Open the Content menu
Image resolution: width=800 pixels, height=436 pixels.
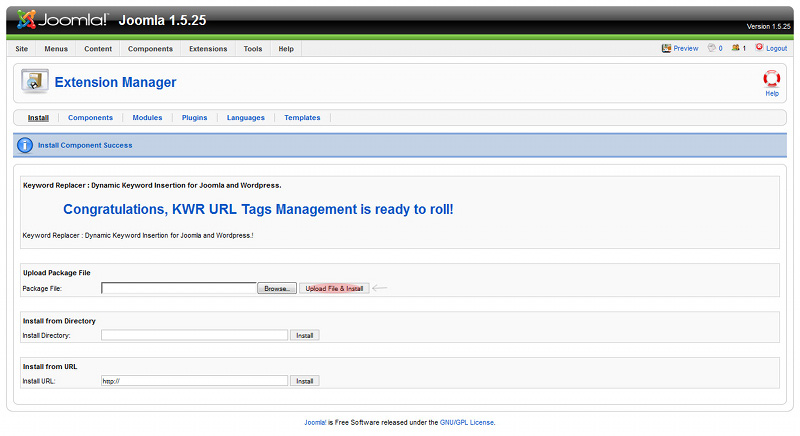click(98, 49)
